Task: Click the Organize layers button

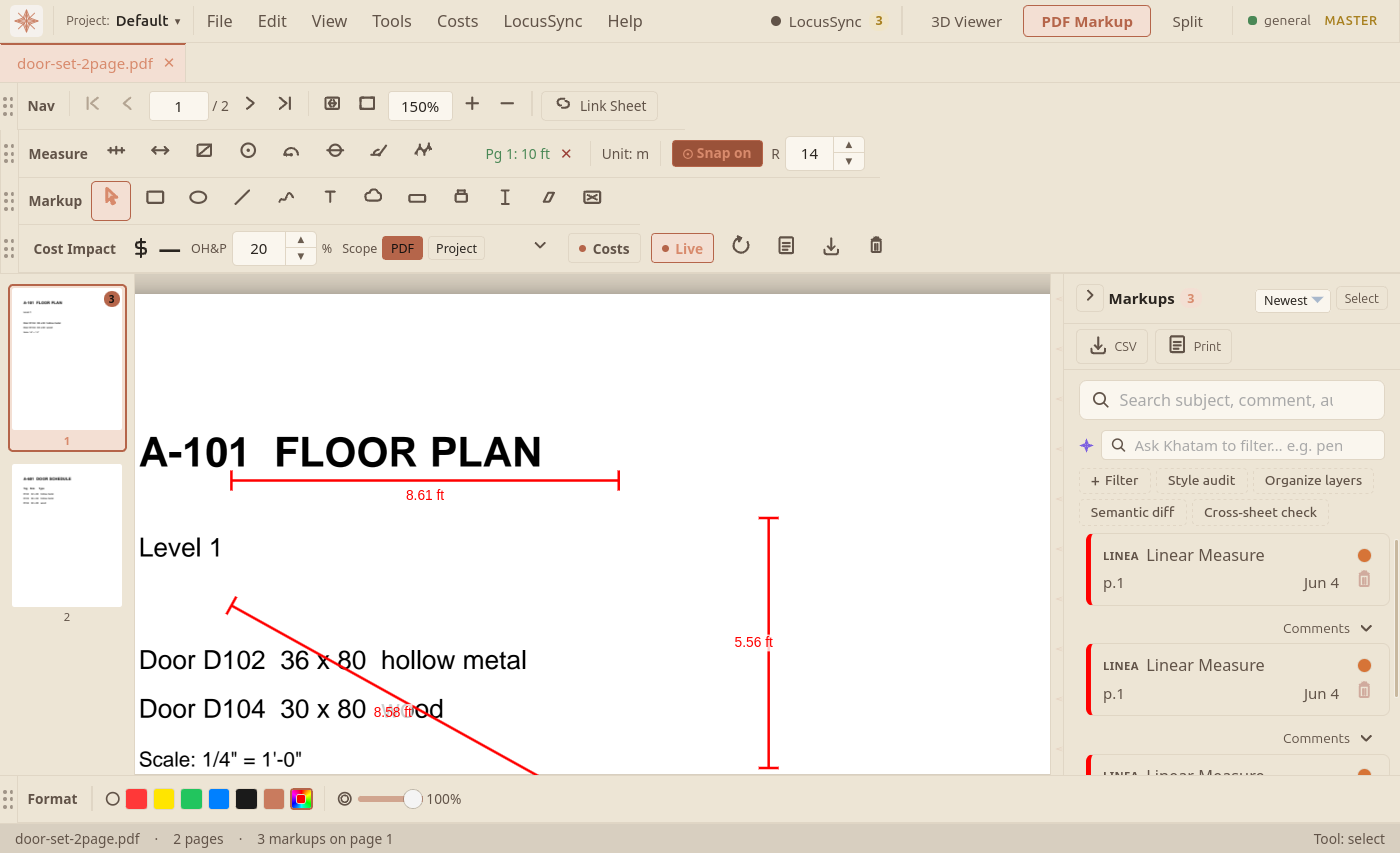Action: (1313, 480)
